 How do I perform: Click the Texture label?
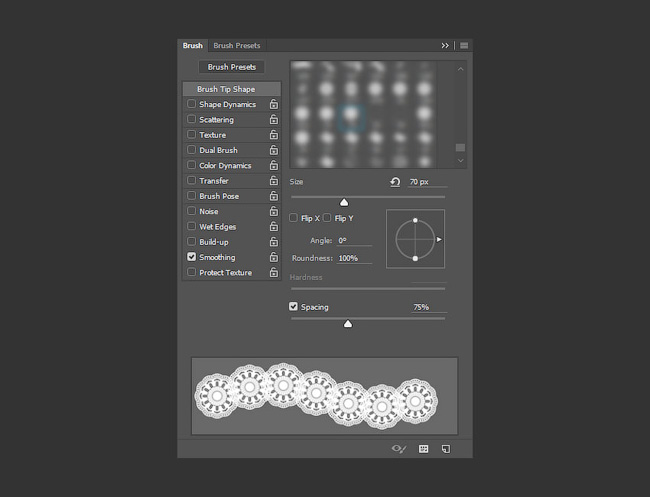click(213, 135)
